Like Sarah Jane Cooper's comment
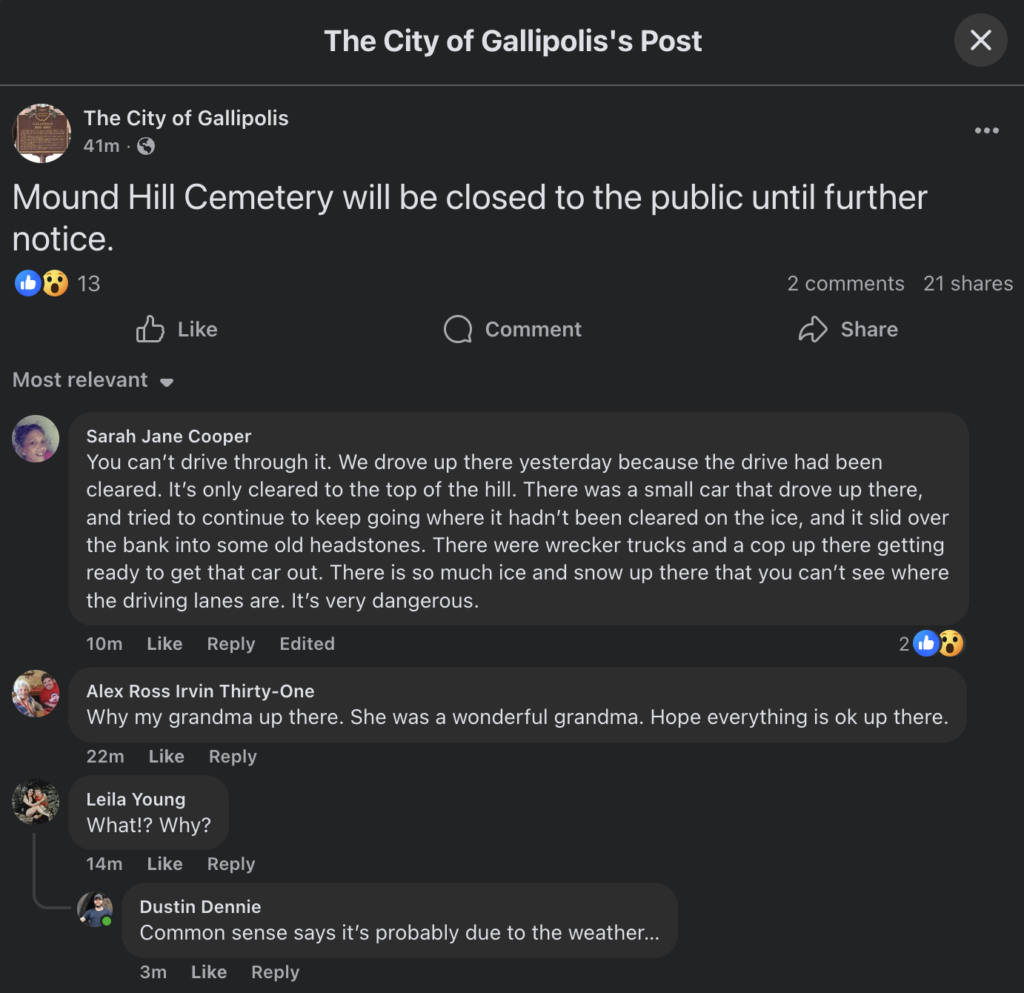Viewport: 1024px width, 993px height. tap(164, 644)
